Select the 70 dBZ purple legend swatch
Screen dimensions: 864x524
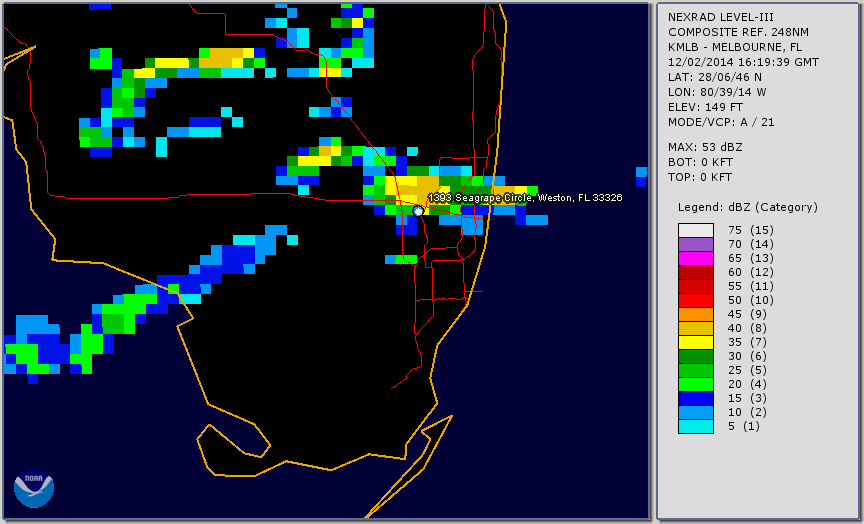coord(696,244)
